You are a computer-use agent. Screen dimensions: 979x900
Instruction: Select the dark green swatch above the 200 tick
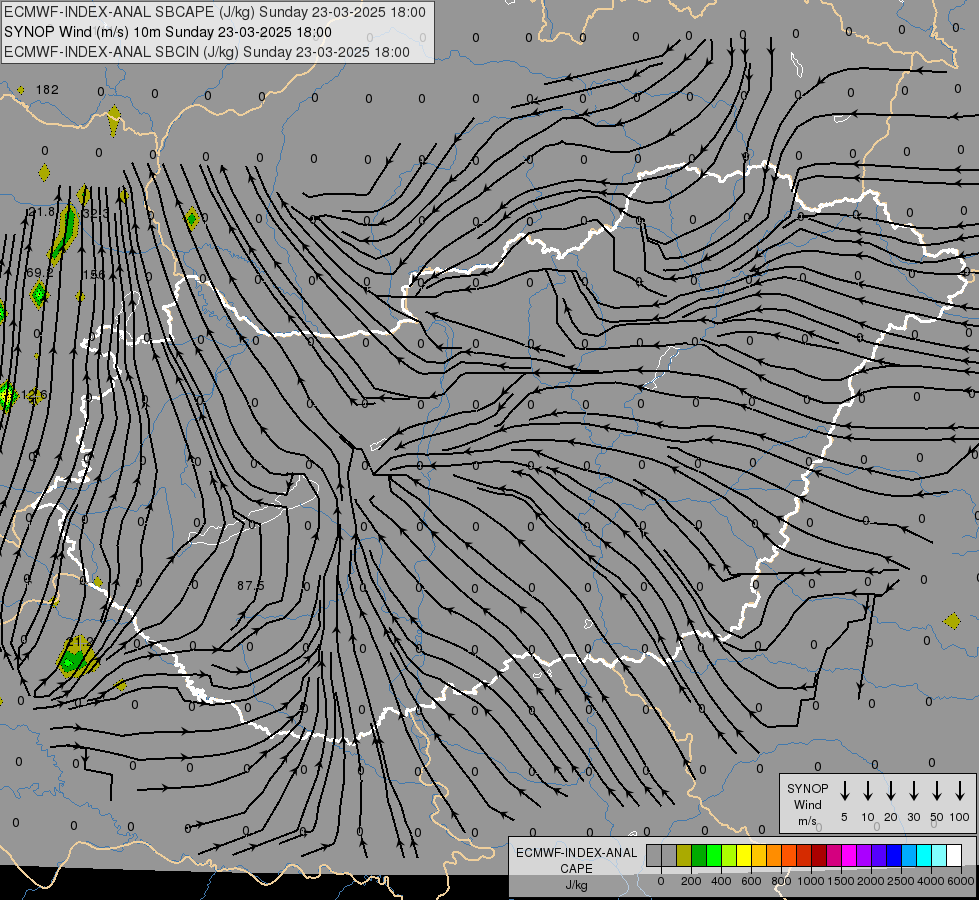pos(699,855)
